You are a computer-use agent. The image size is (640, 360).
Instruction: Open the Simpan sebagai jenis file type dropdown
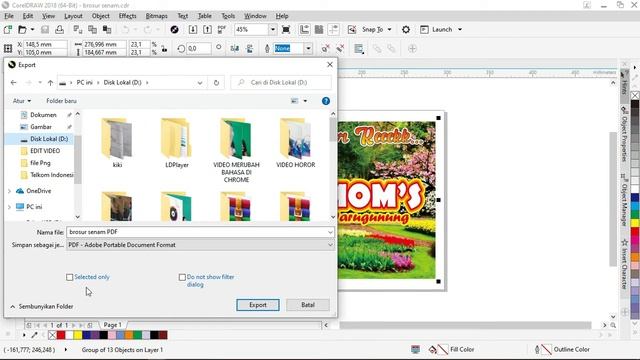click(330, 245)
